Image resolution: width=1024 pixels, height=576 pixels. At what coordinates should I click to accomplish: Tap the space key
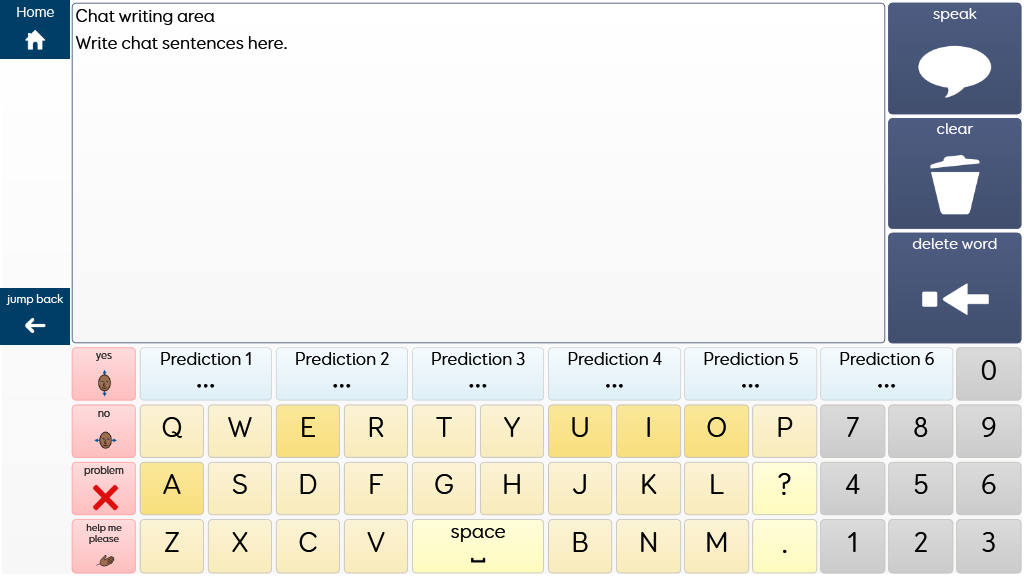(x=477, y=546)
